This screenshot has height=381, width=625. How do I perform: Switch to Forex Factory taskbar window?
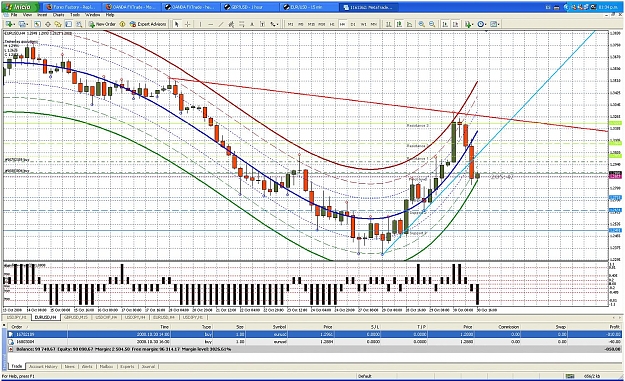point(71,7)
